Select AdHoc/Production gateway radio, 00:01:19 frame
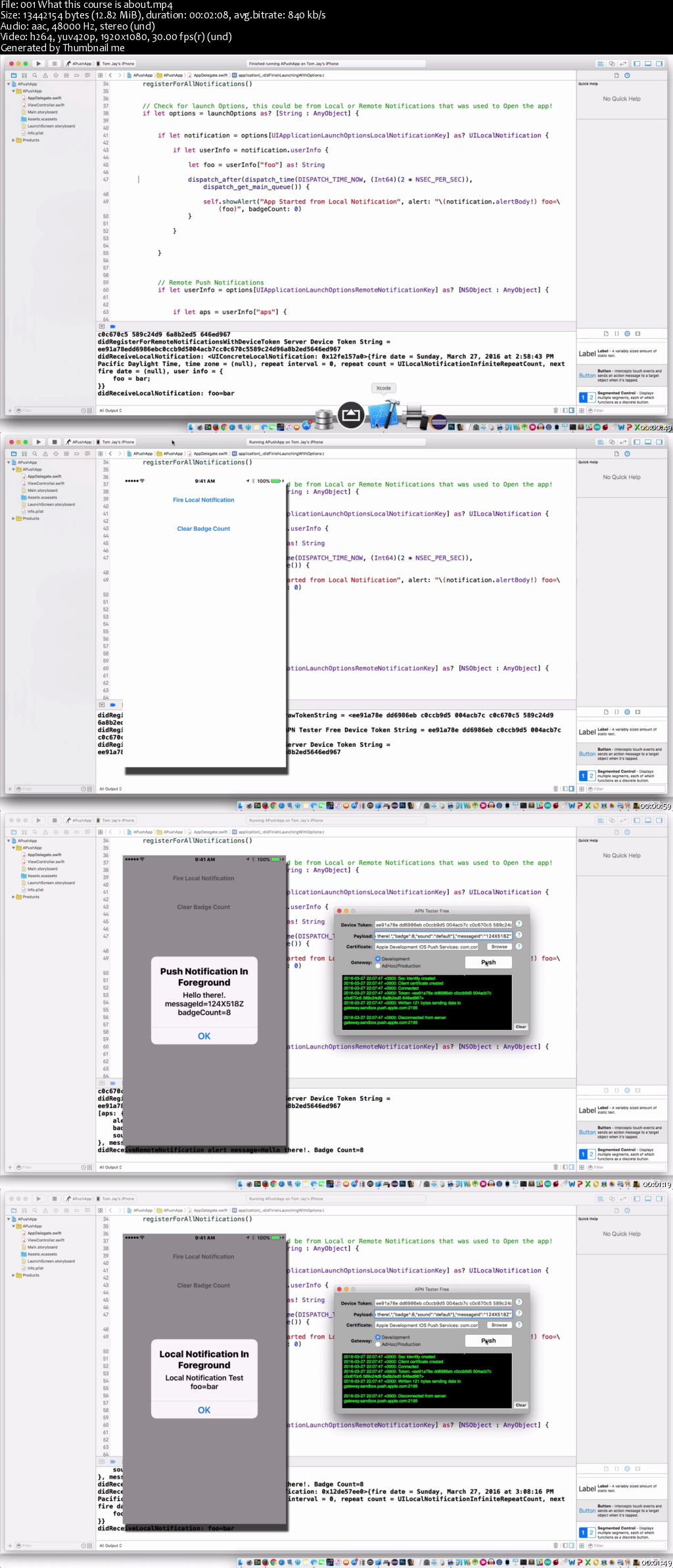The image size is (673, 1568). tap(378, 966)
